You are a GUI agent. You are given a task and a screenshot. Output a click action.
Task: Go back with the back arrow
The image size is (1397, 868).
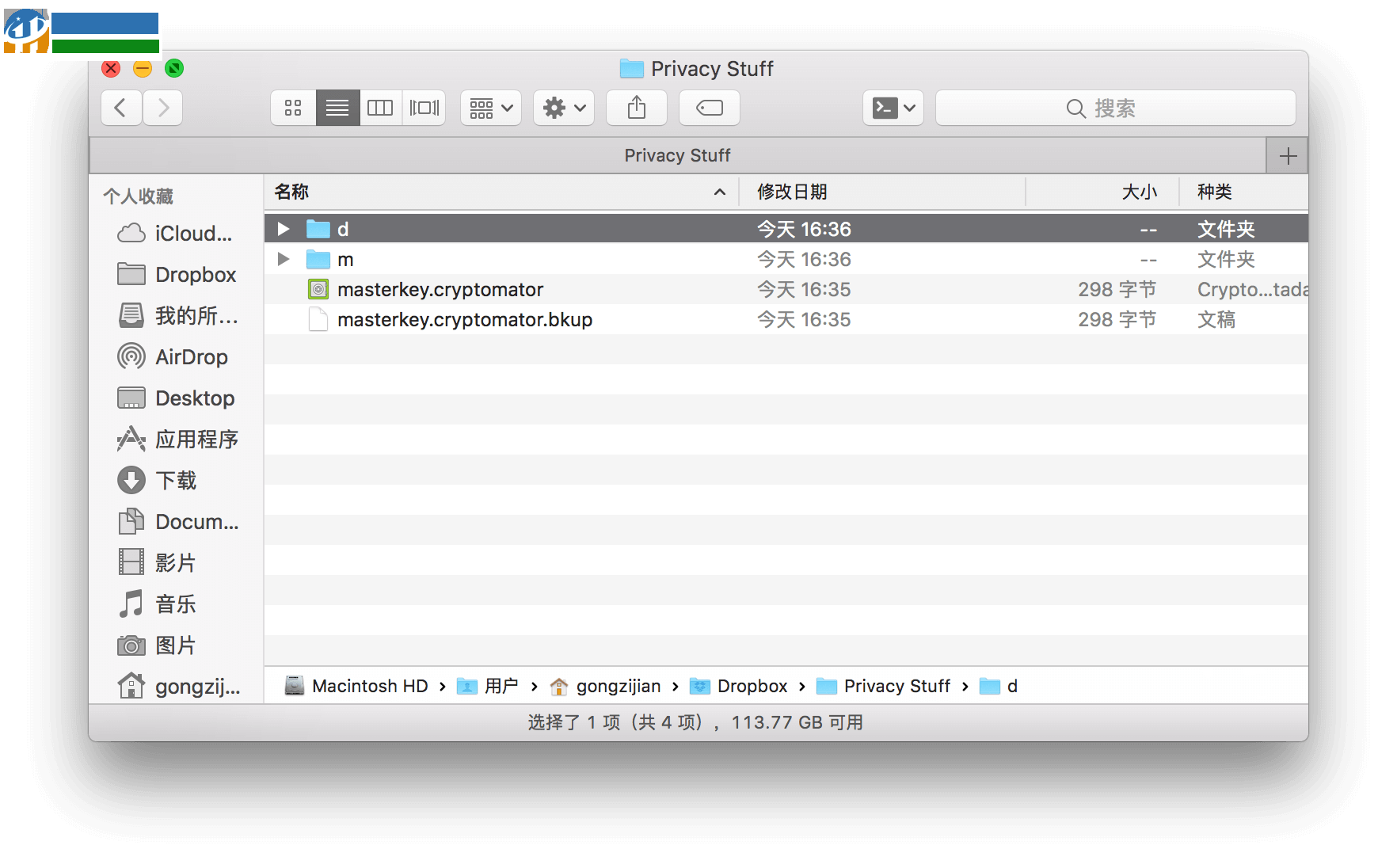pyautogui.click(x=120, y=108)
